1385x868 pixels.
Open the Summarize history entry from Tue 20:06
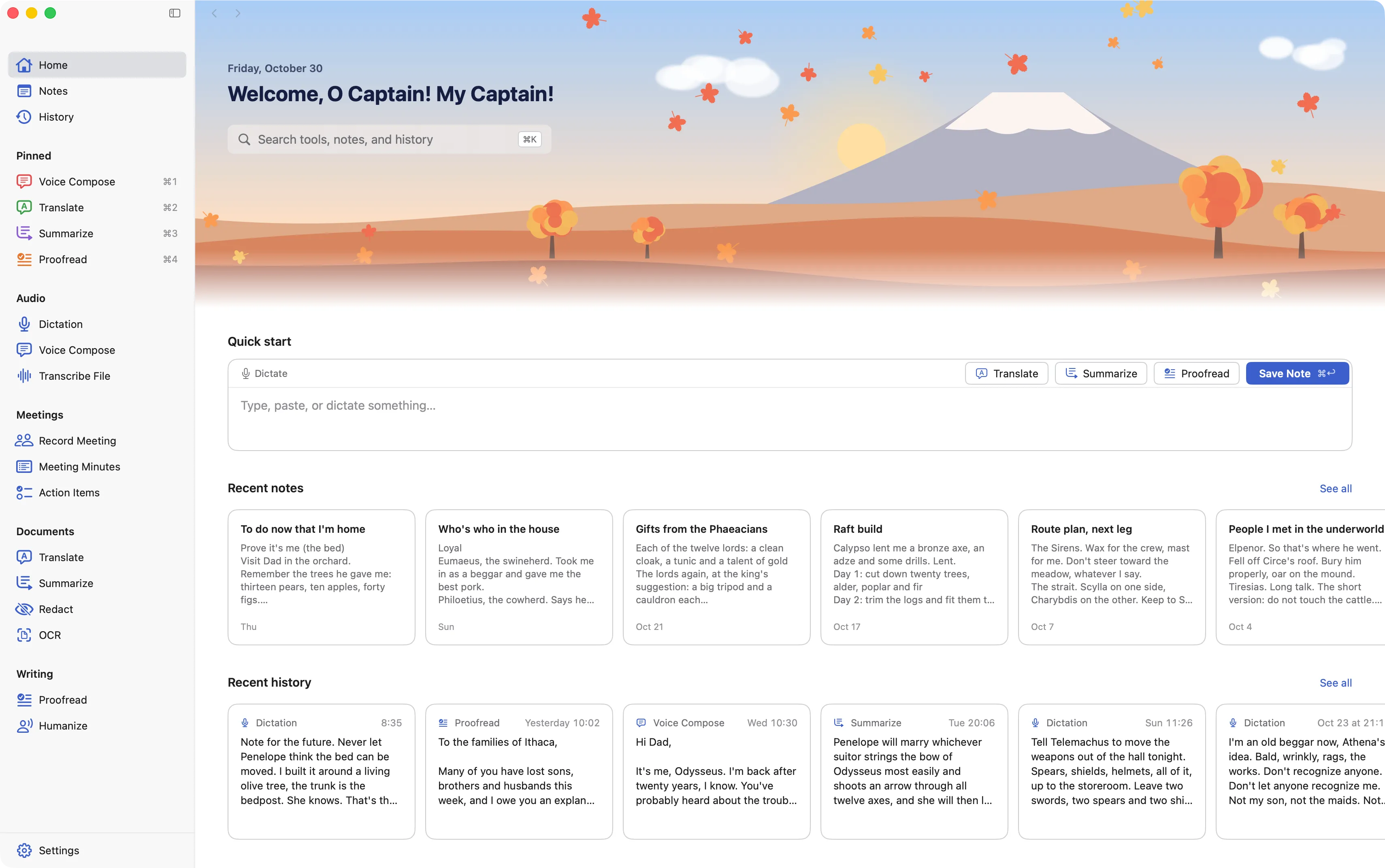pos(914,771)
